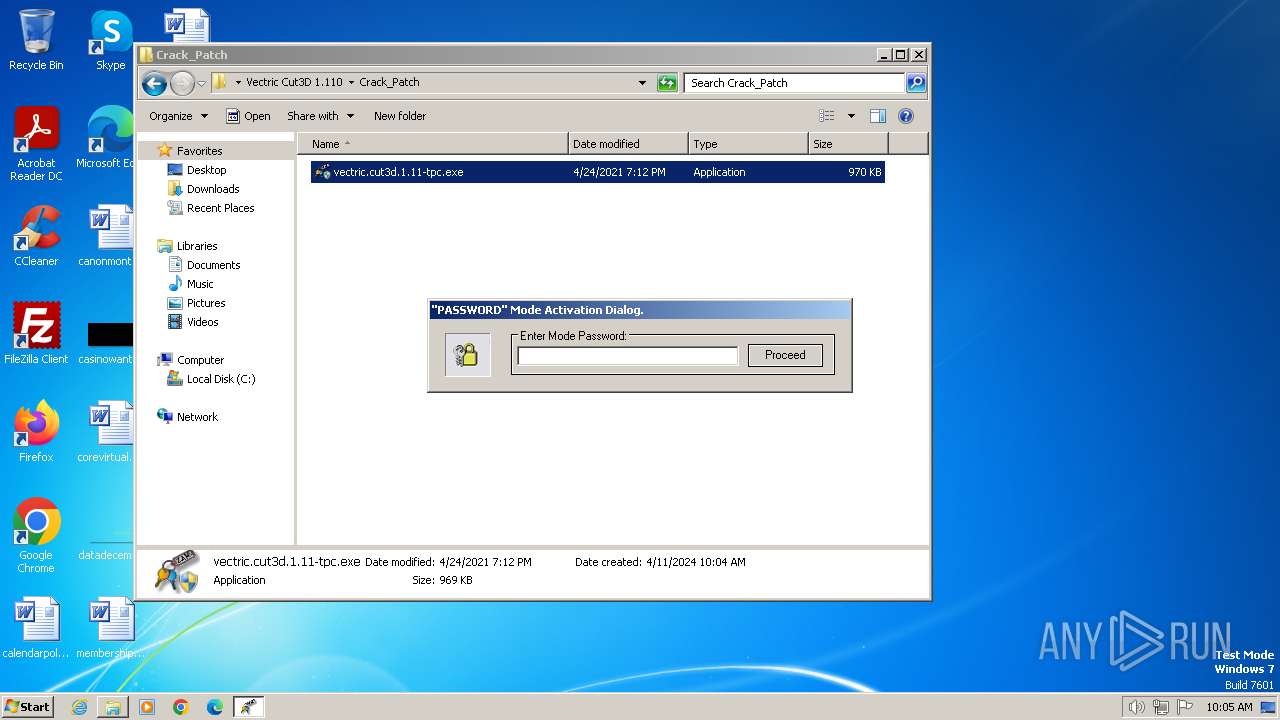Expand the view options dropdown arrow

tap(851, 116)
